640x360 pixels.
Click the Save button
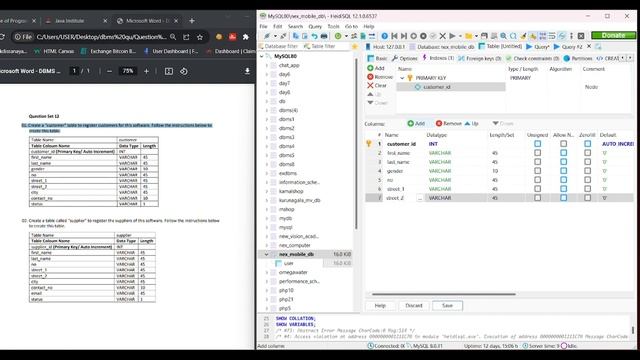447,306
